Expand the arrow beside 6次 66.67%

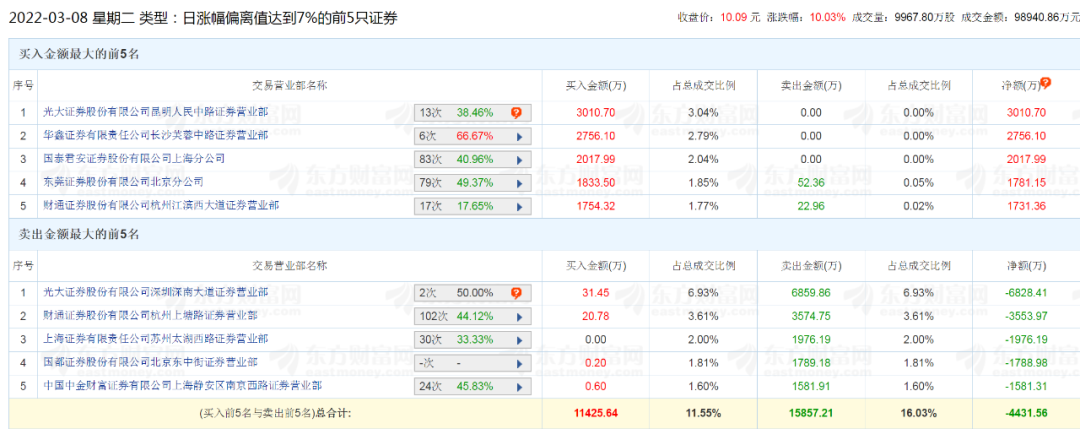click(520, 136)
